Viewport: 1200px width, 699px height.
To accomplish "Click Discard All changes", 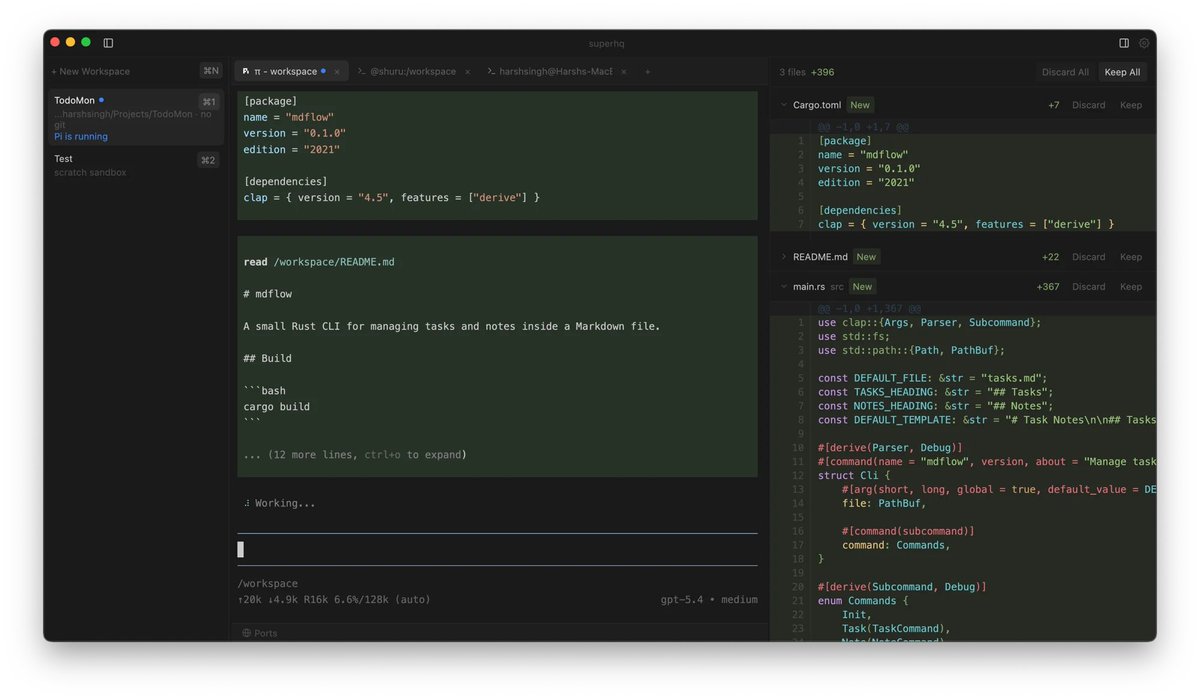I will (x=1065, y=72).
